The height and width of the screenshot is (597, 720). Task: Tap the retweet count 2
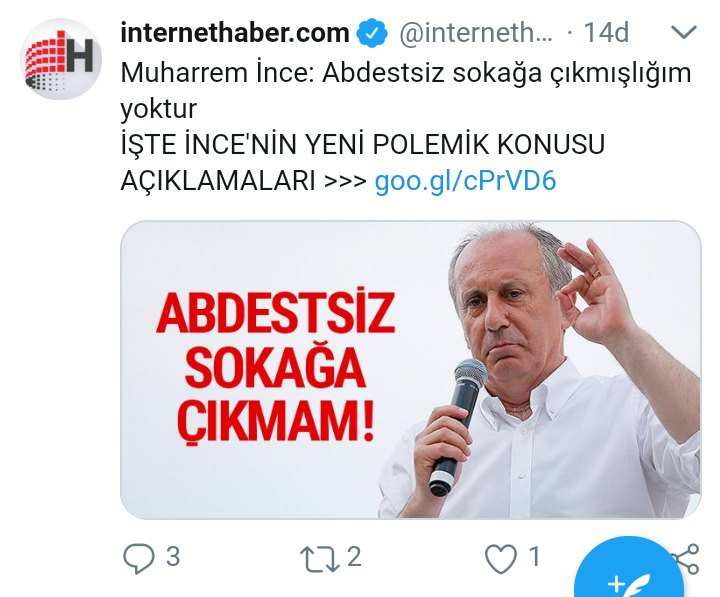pyautogui.click(x=354, y=557)
